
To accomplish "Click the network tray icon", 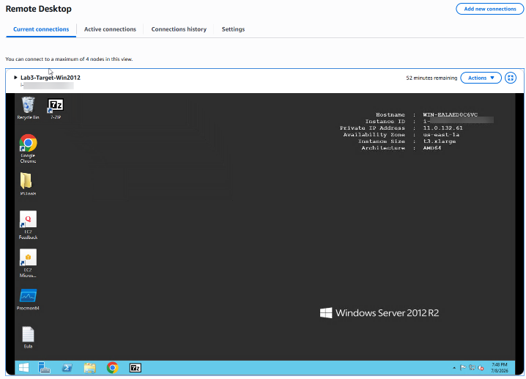I will 472,368.
